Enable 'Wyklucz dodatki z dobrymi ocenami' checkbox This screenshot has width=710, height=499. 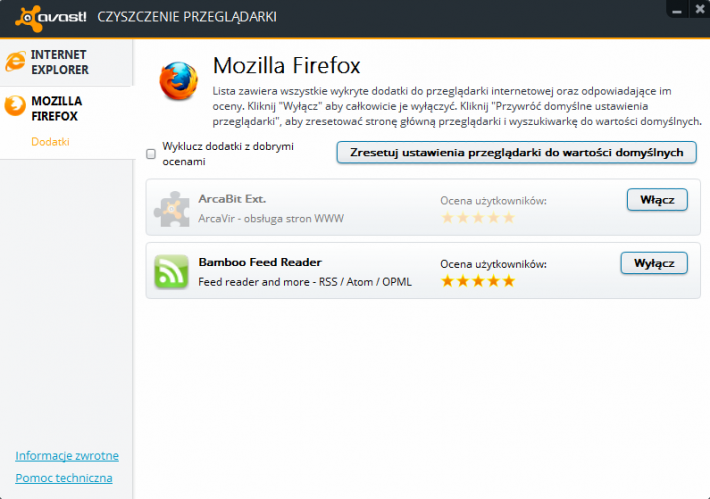point(151,154)
